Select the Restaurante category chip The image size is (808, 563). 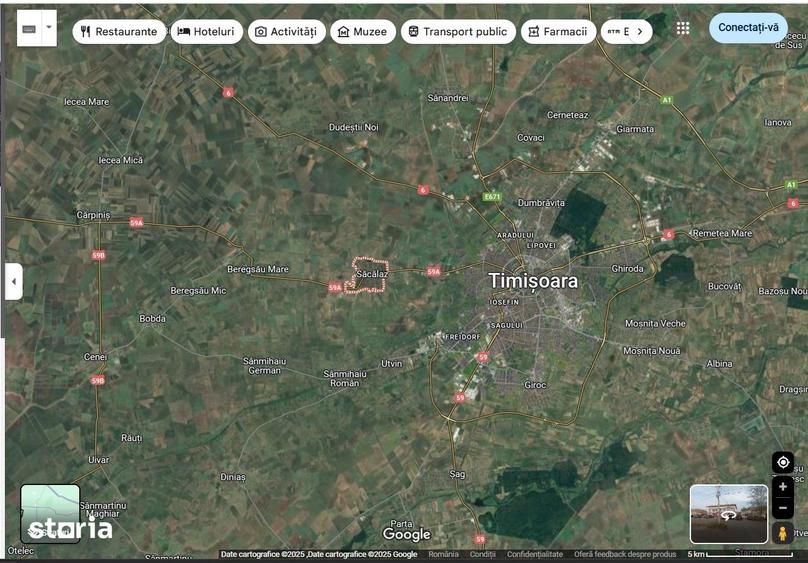click(119, 31)
